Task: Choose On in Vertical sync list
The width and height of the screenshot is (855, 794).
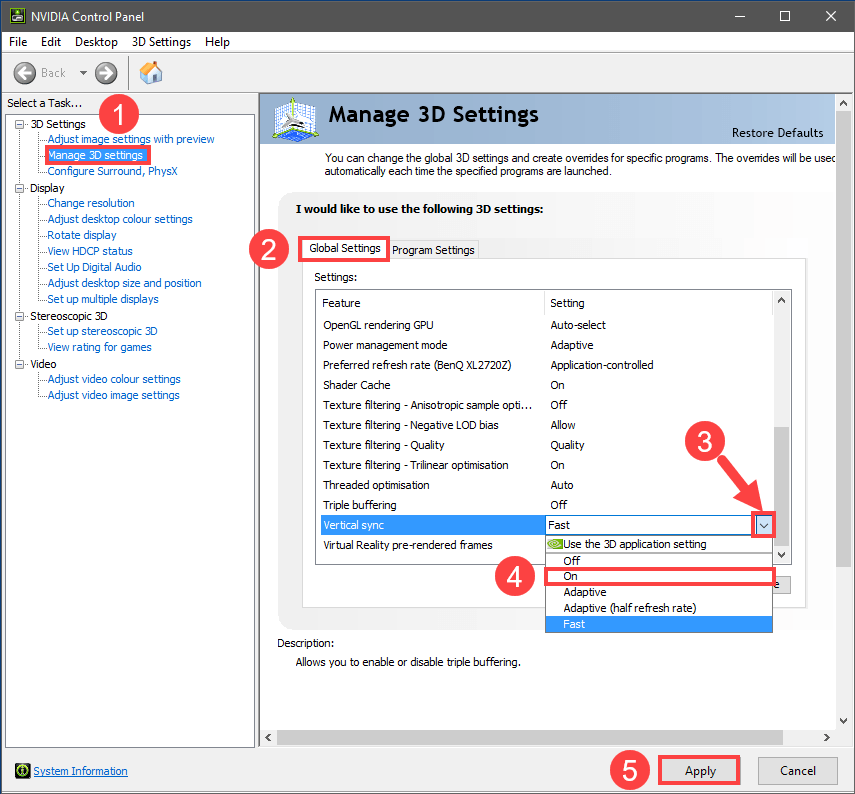Action: [659, 576]
